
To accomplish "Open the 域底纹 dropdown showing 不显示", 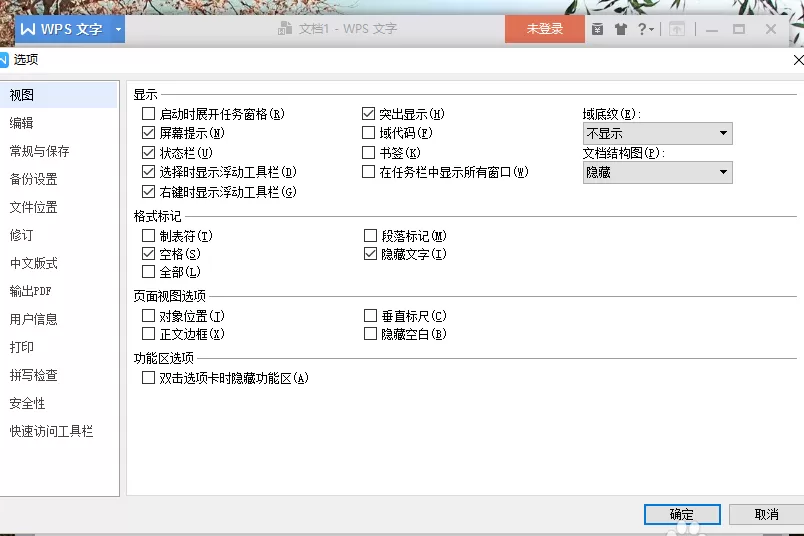I will (657, 133).
